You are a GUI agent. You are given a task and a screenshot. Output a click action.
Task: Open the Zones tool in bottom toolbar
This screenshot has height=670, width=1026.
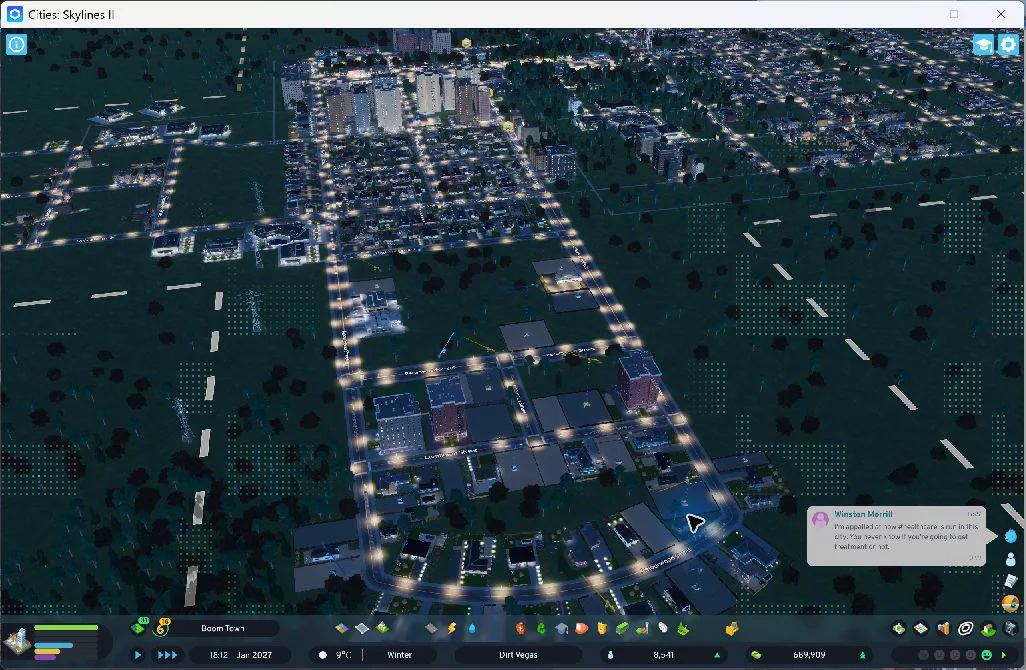(x=342, y=629)
